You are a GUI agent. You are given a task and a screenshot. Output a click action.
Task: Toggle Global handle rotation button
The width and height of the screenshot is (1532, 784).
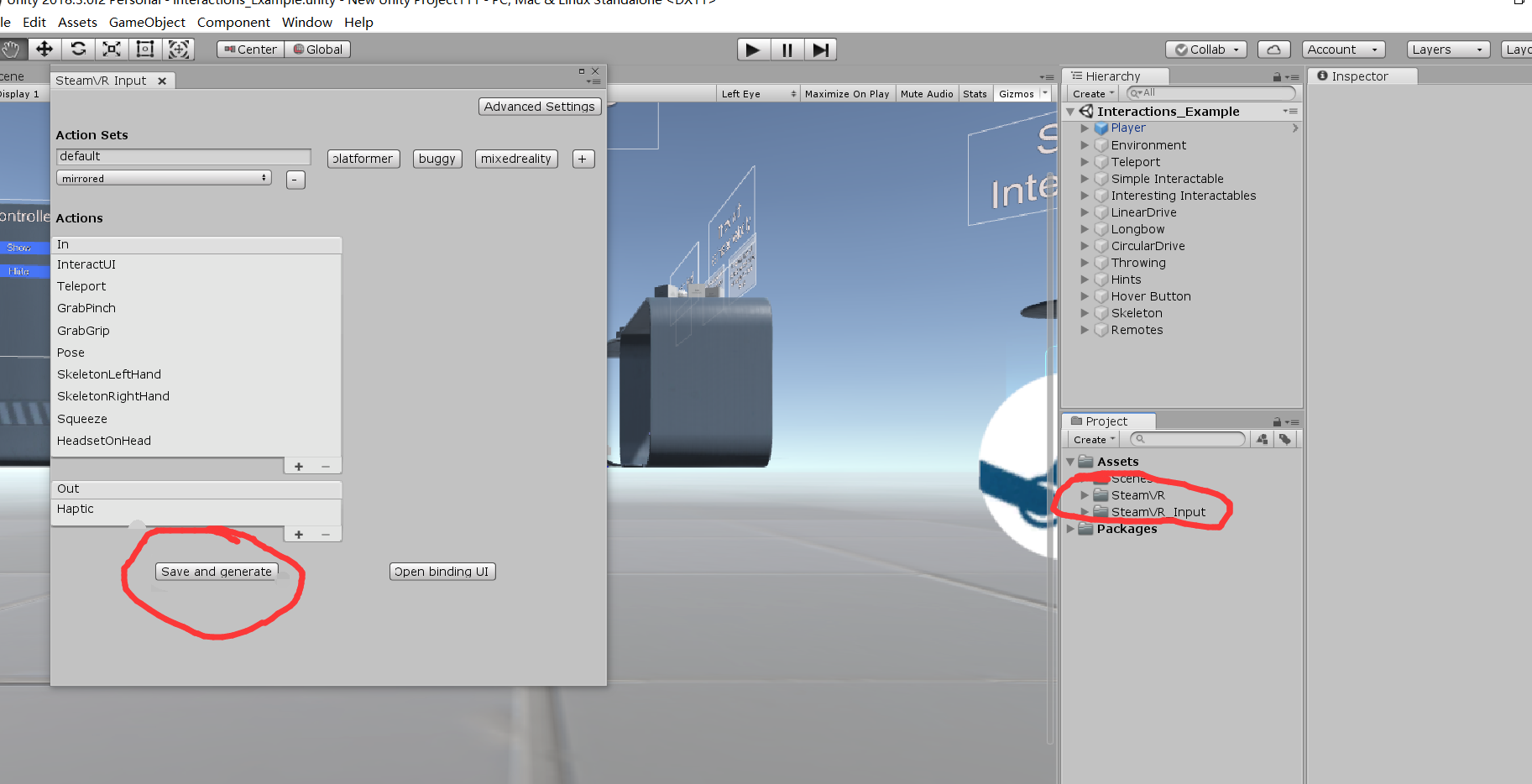tap(317, 50)
